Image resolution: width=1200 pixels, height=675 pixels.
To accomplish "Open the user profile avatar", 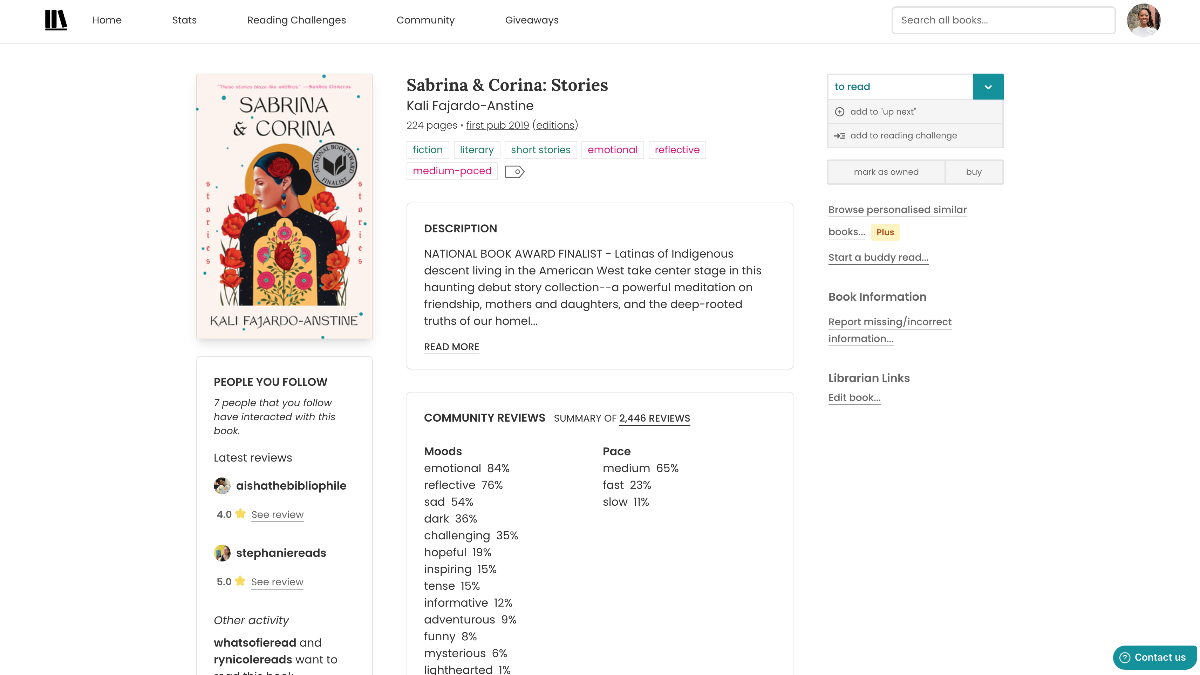I will (x=1143, y=20).
